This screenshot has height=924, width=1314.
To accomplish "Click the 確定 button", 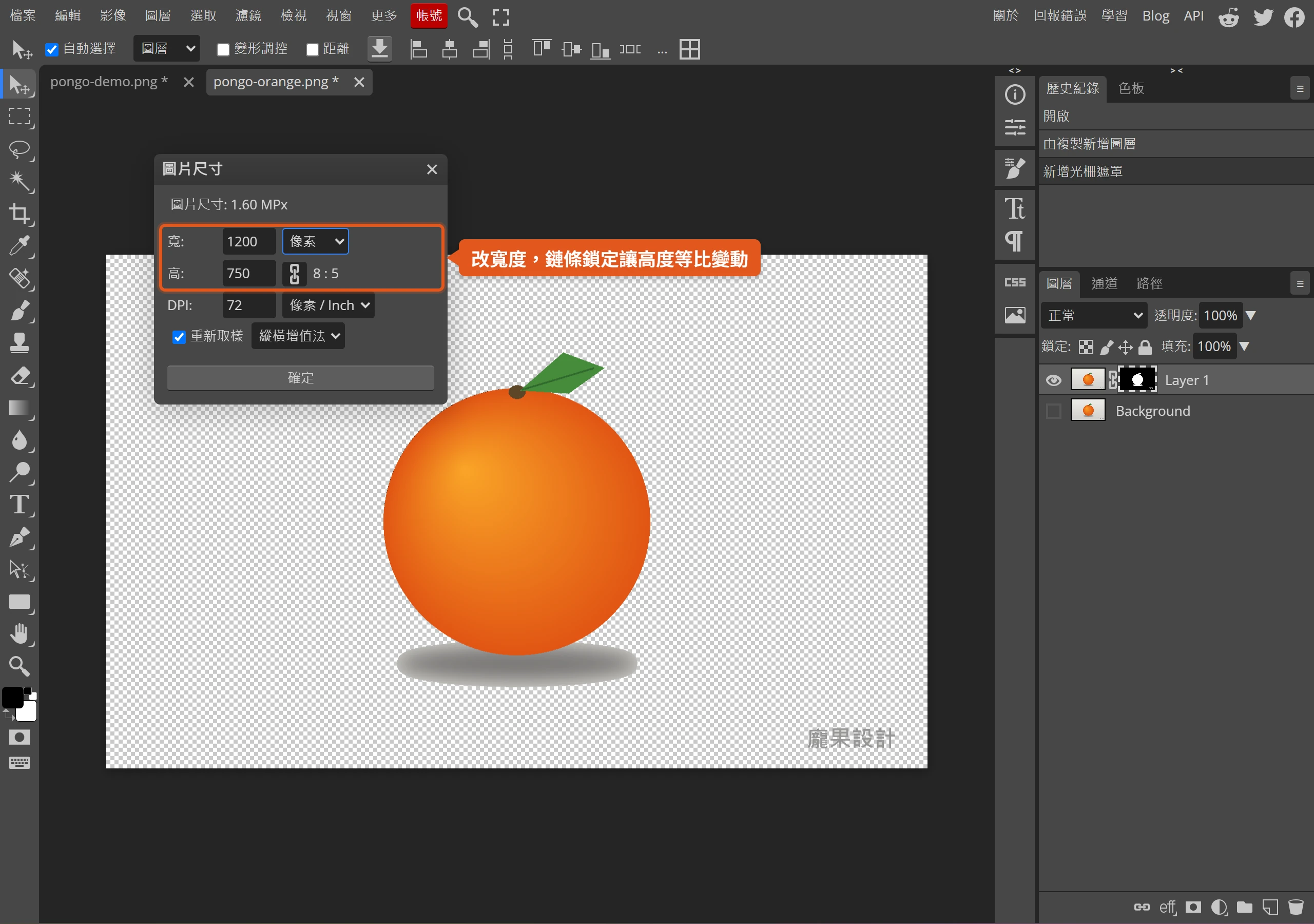I will pos(300,378).
